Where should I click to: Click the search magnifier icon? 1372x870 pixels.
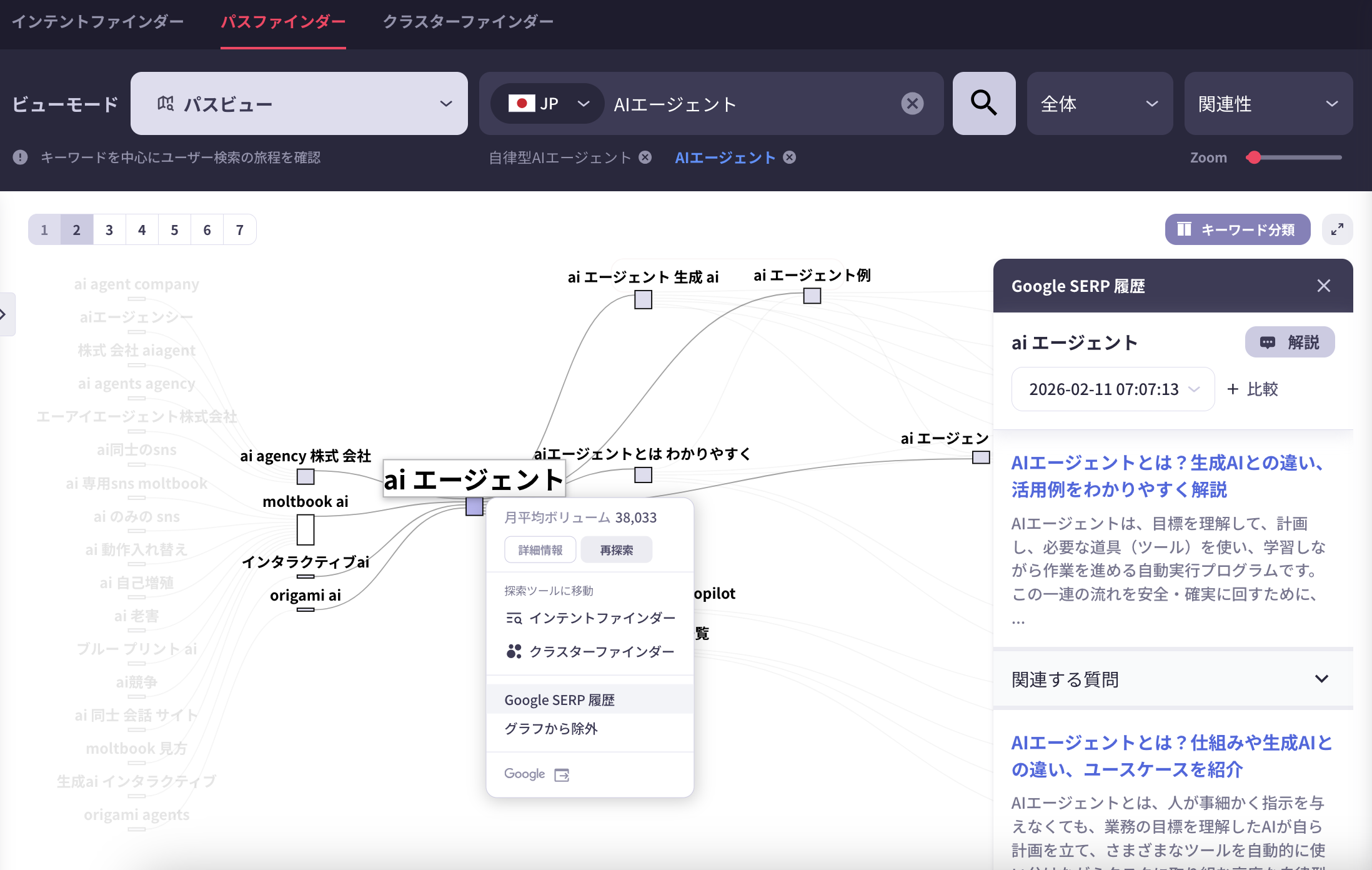[x=983, y=104]
